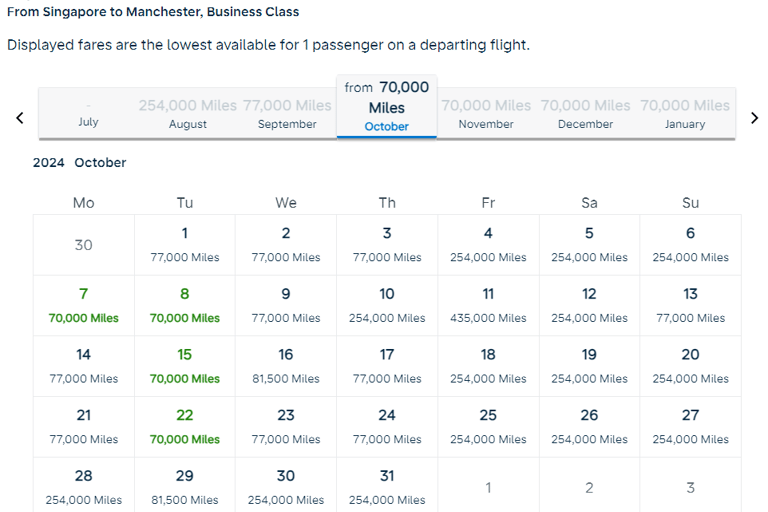Choose October 22 lowest fare
The height and width of the screenshot is (512, 768).
point(185,427)
